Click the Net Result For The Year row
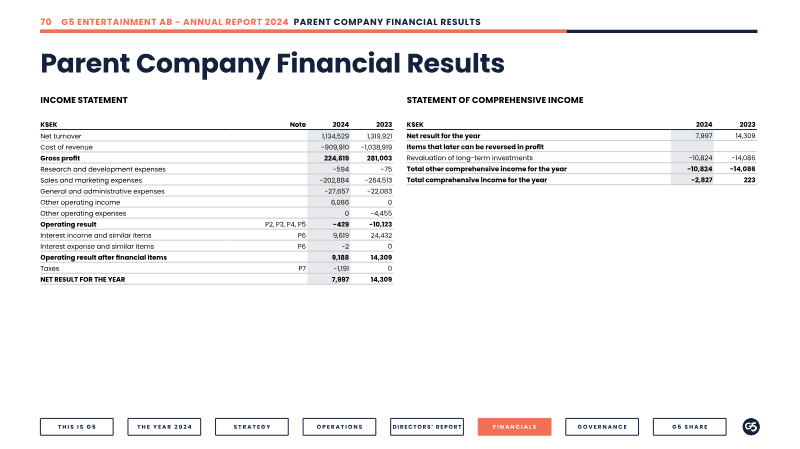 pyautogui.click(x=217, y=280)
